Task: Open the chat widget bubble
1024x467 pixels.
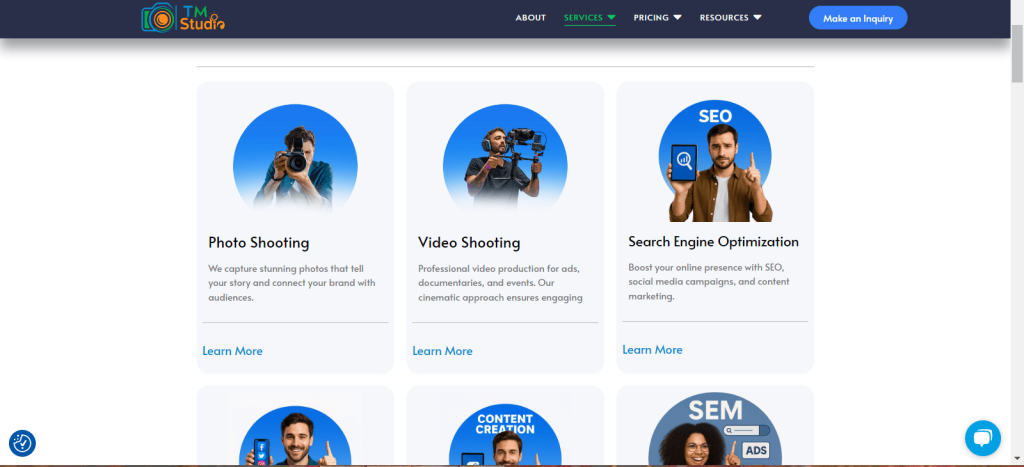Action: coord(982,437)
